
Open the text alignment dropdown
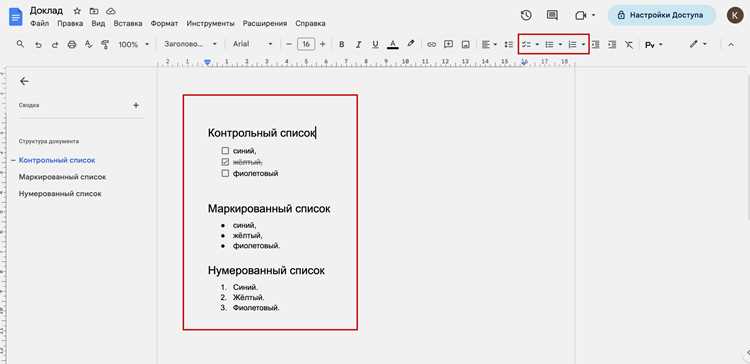tap(489, 44)
